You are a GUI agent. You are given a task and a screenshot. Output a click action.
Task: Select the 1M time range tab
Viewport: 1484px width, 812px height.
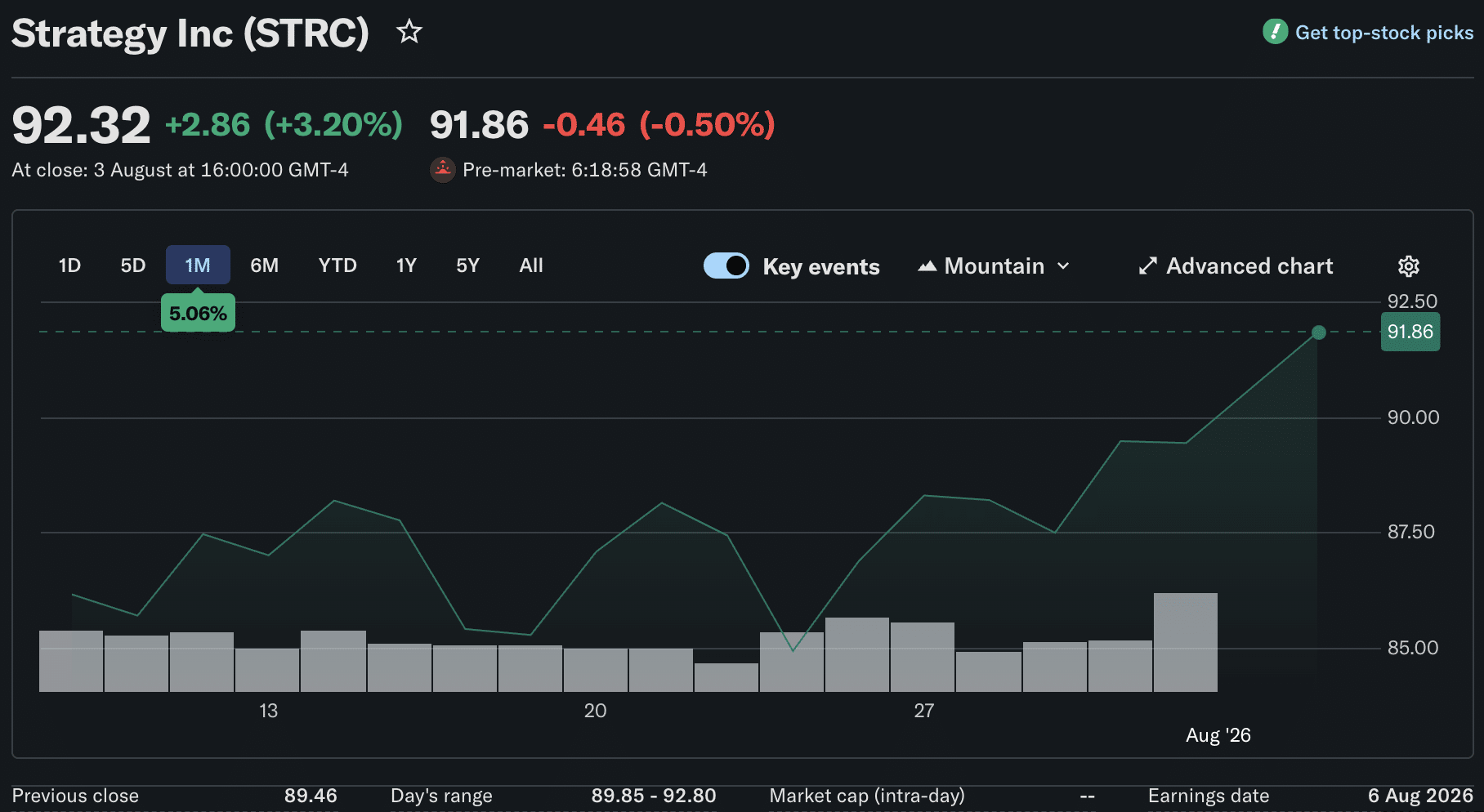198,265
